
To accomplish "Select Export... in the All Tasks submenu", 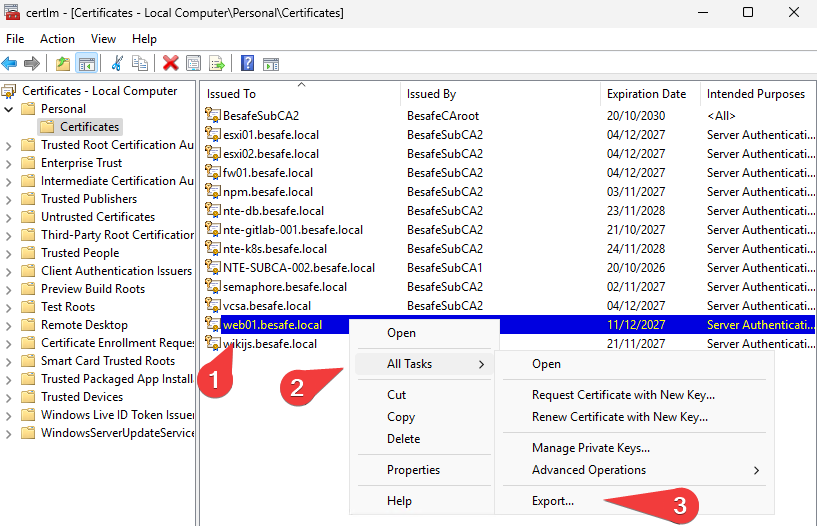I will point(553,501).
